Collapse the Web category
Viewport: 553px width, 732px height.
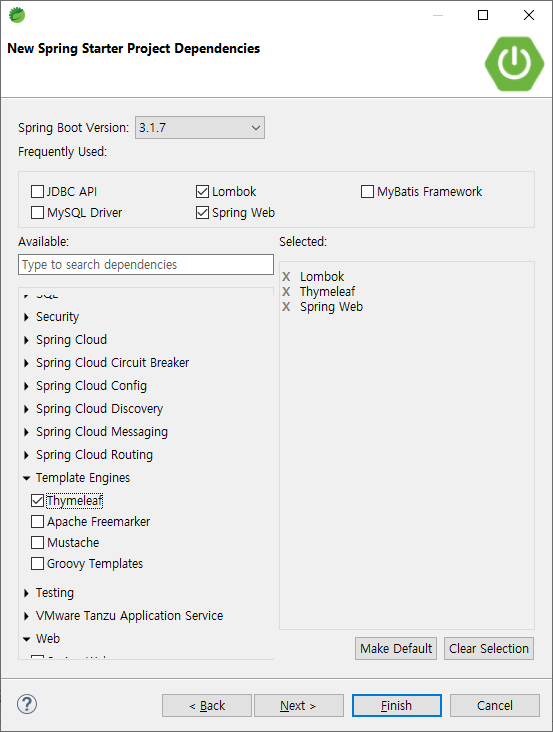point(26,639)
